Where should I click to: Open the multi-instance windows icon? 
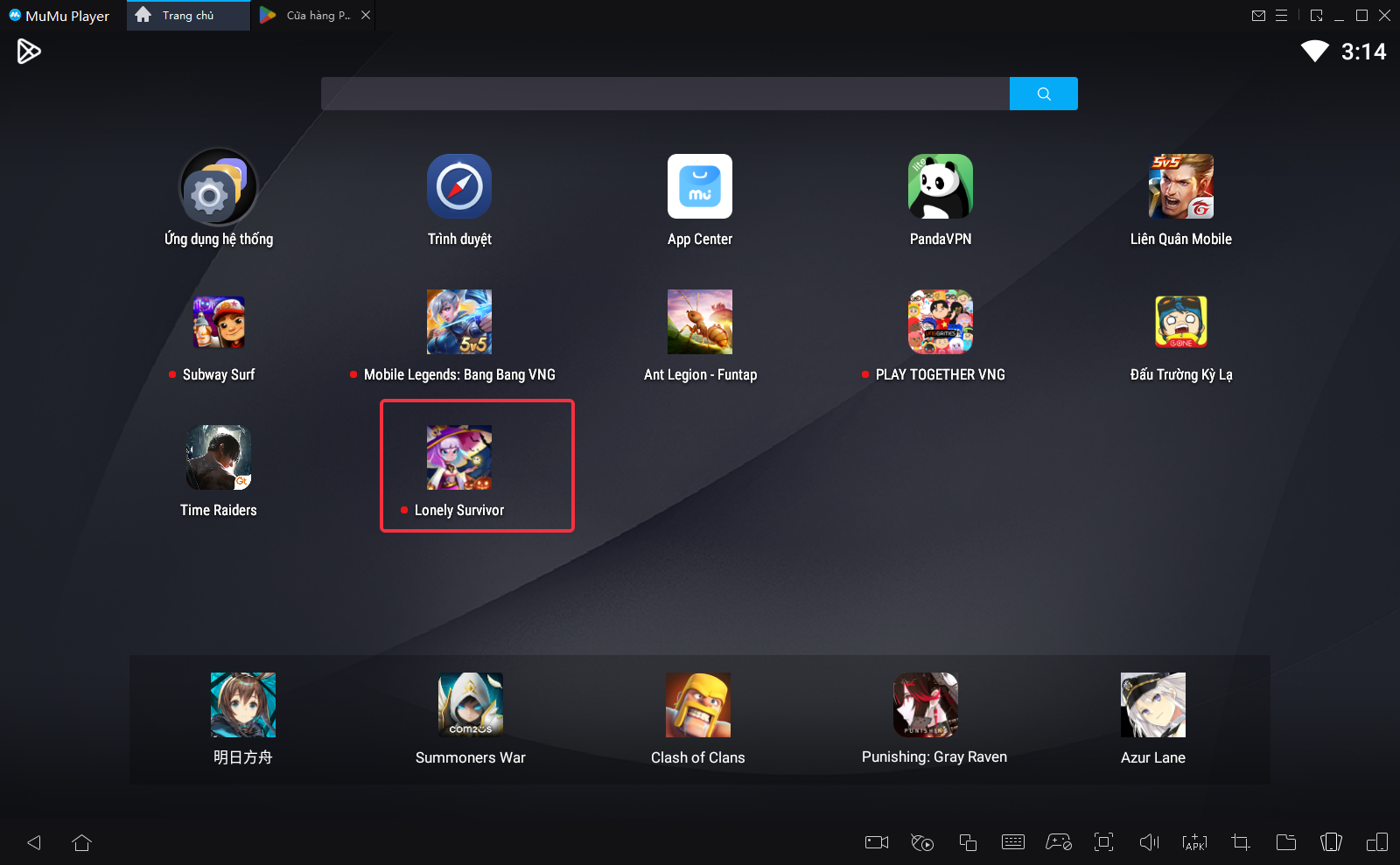(x=967, y=842)
